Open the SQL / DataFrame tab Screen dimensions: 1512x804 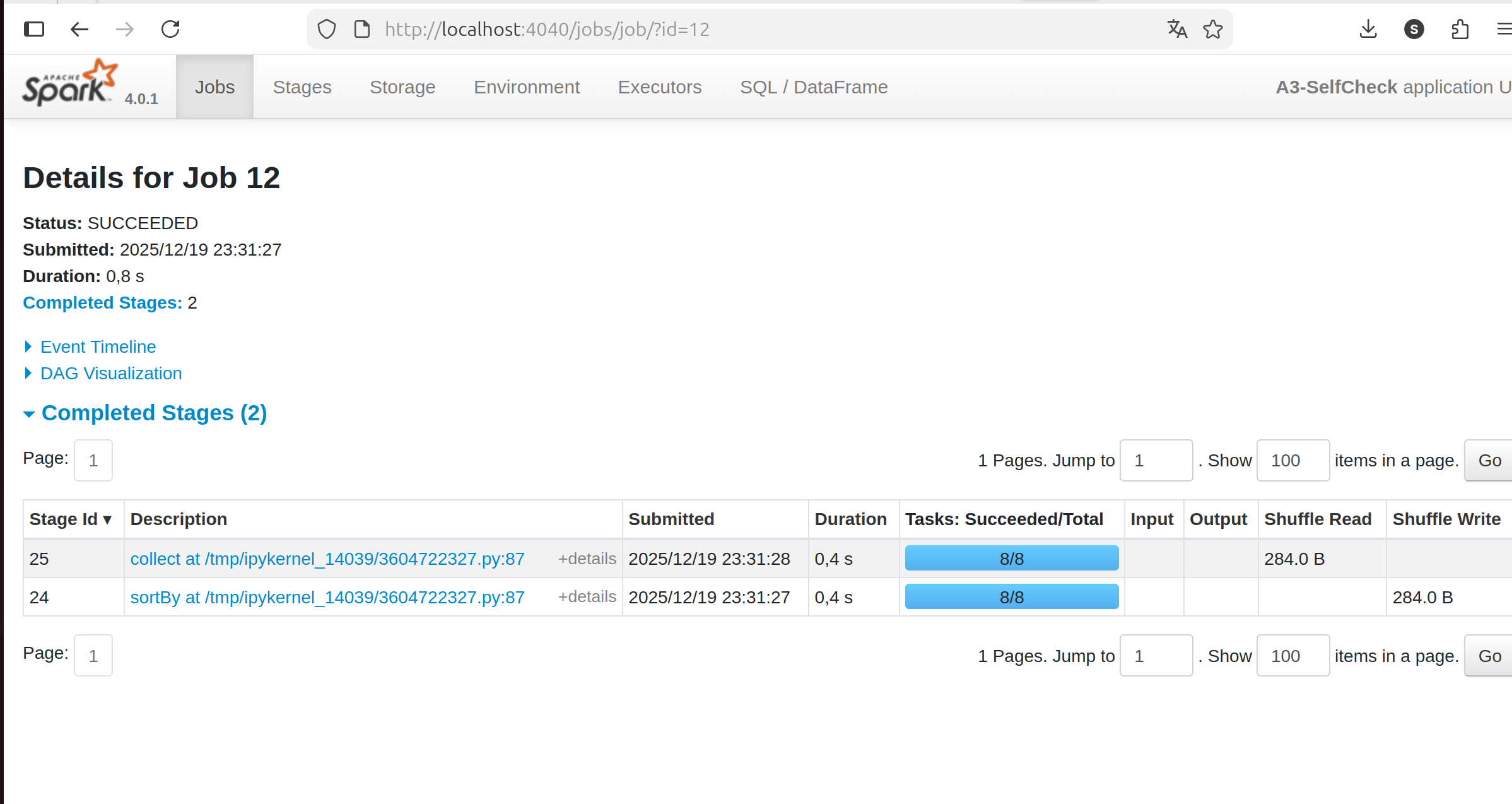[813, 87]
